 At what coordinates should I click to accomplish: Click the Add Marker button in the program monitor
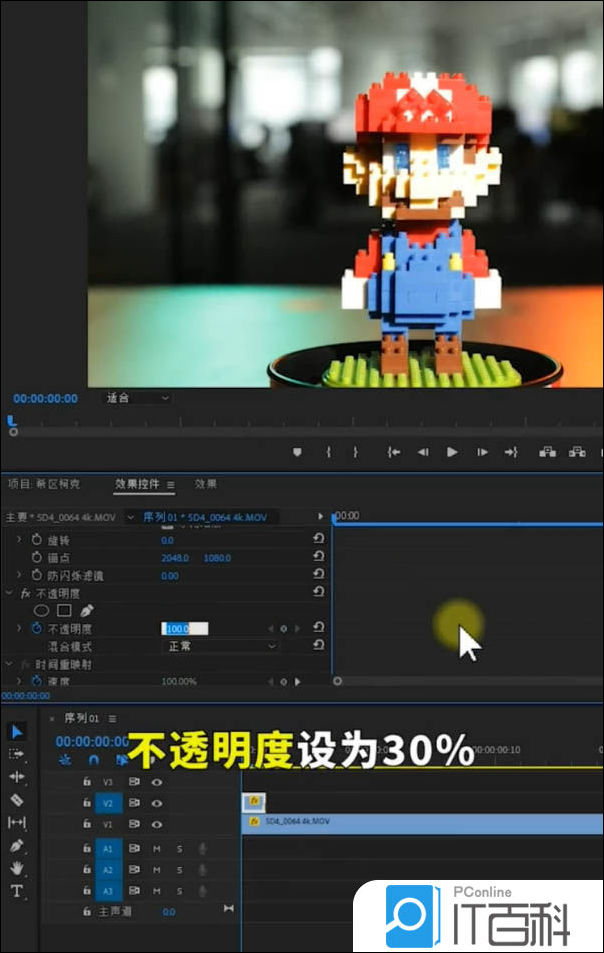pyautogui.click(x=297, y=452)
